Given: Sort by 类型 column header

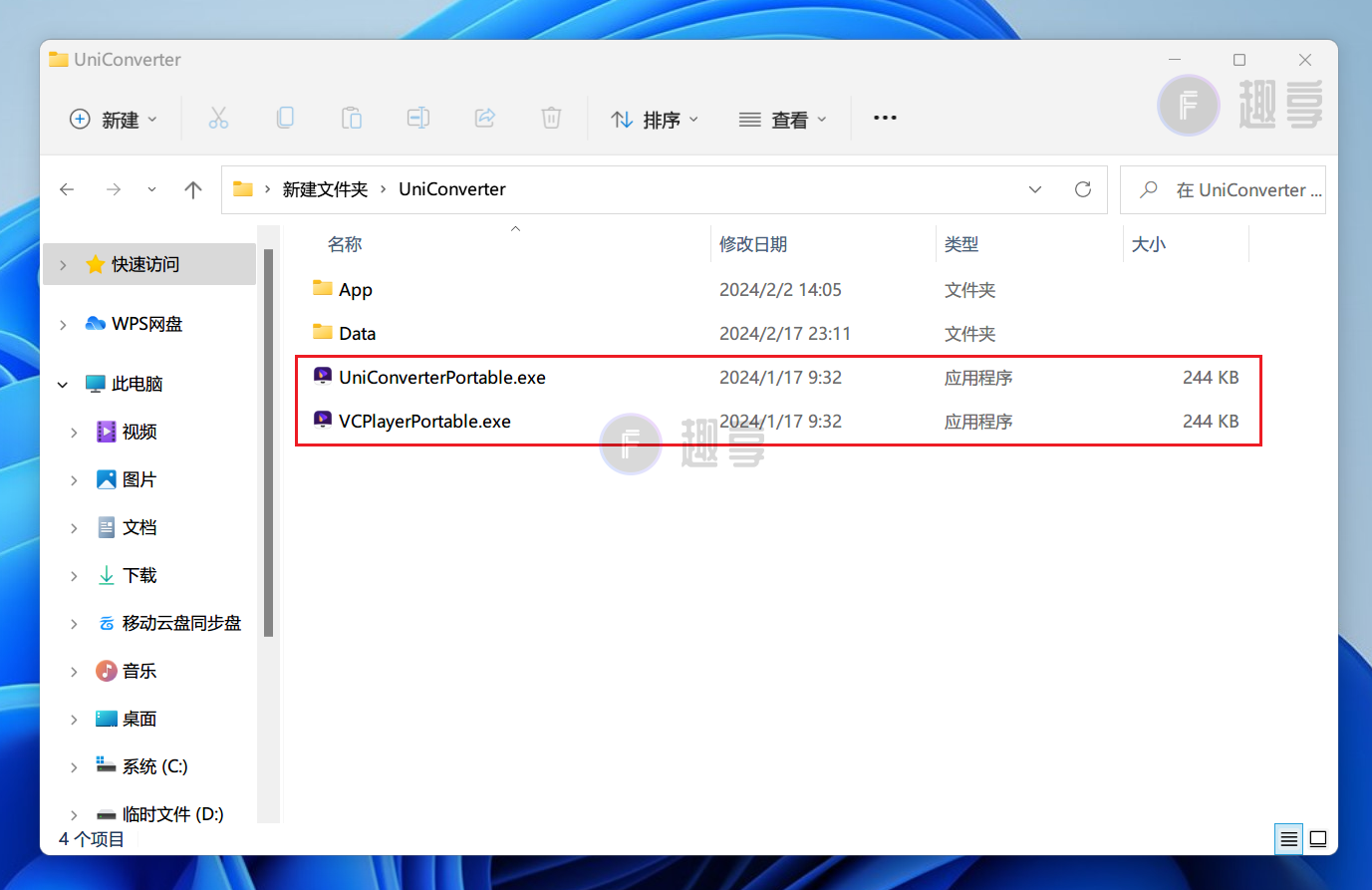Looking at the screenshot, I should point(961,244).
